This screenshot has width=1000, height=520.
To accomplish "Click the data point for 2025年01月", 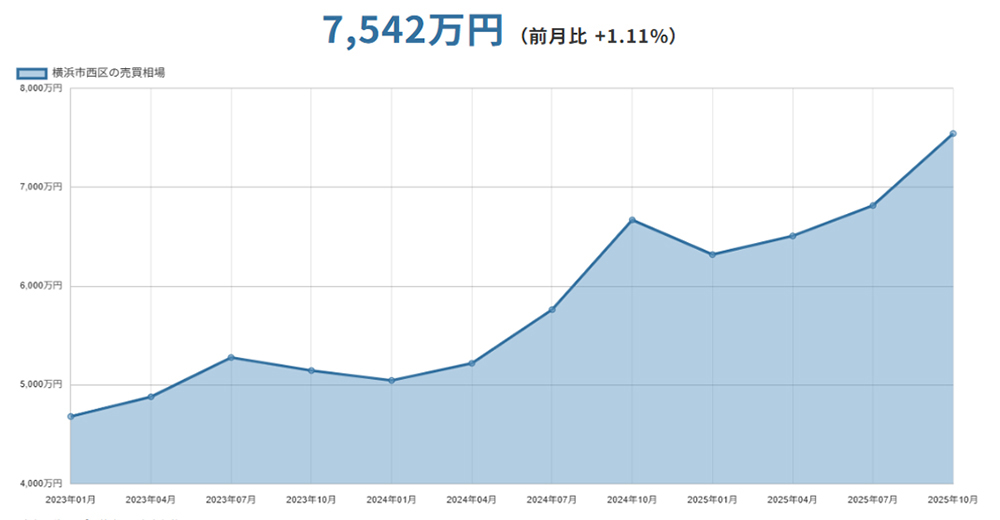I will pyautogui.click(x=712, y=255).
